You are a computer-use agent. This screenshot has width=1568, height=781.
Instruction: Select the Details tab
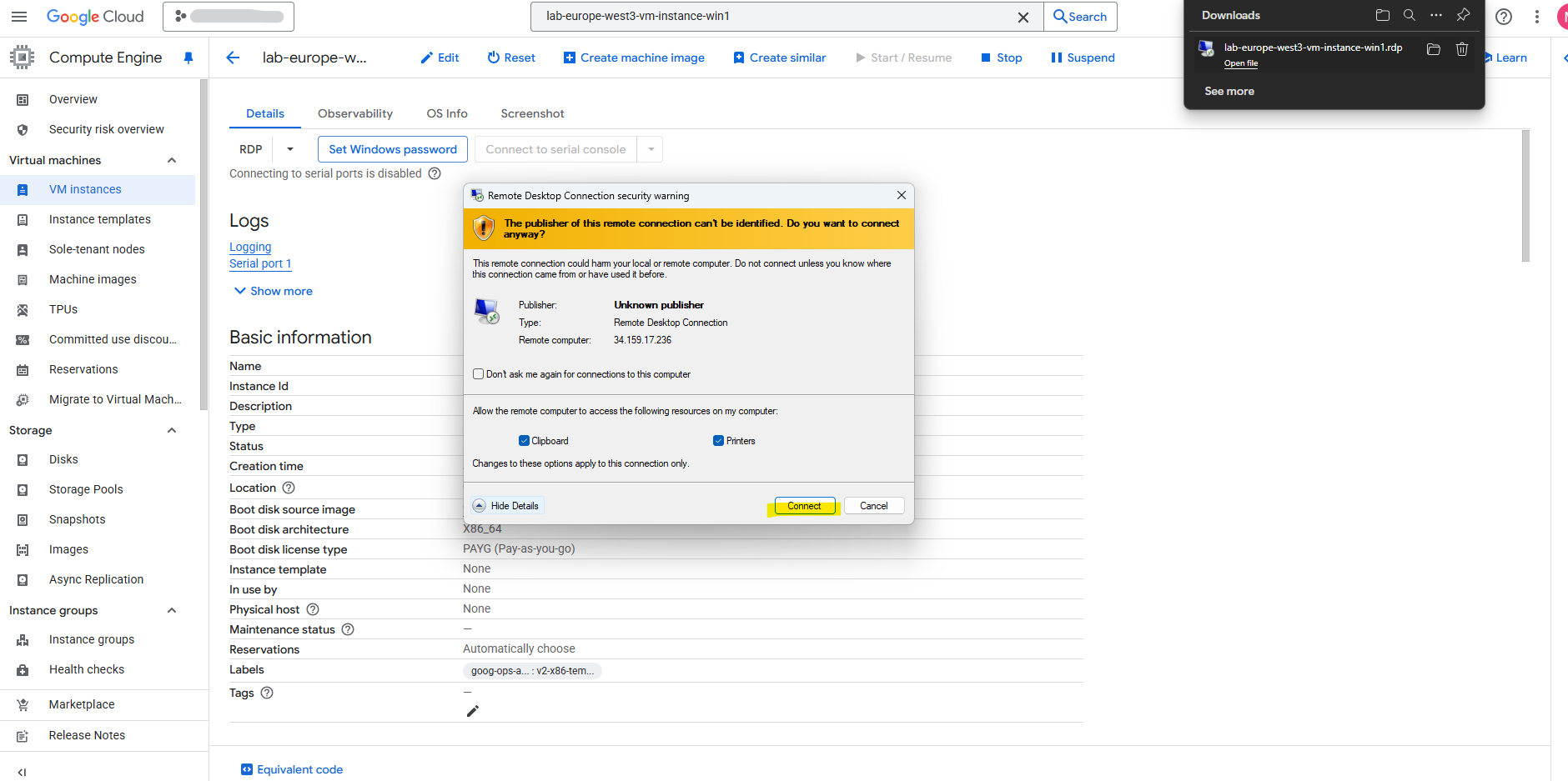click(265, 113)
